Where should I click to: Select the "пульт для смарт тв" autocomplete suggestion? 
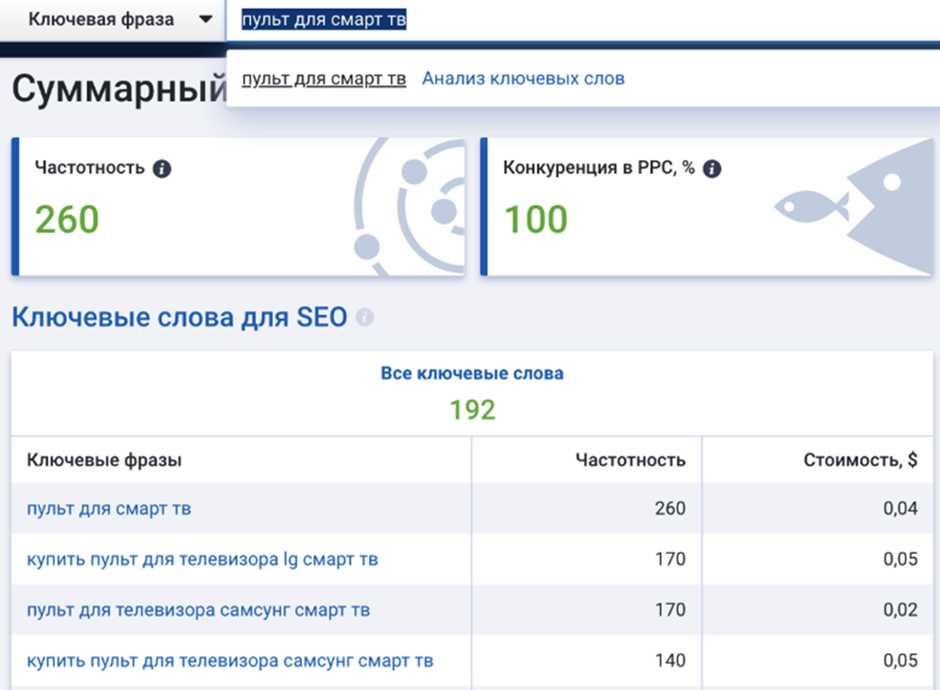click(324, 78)
